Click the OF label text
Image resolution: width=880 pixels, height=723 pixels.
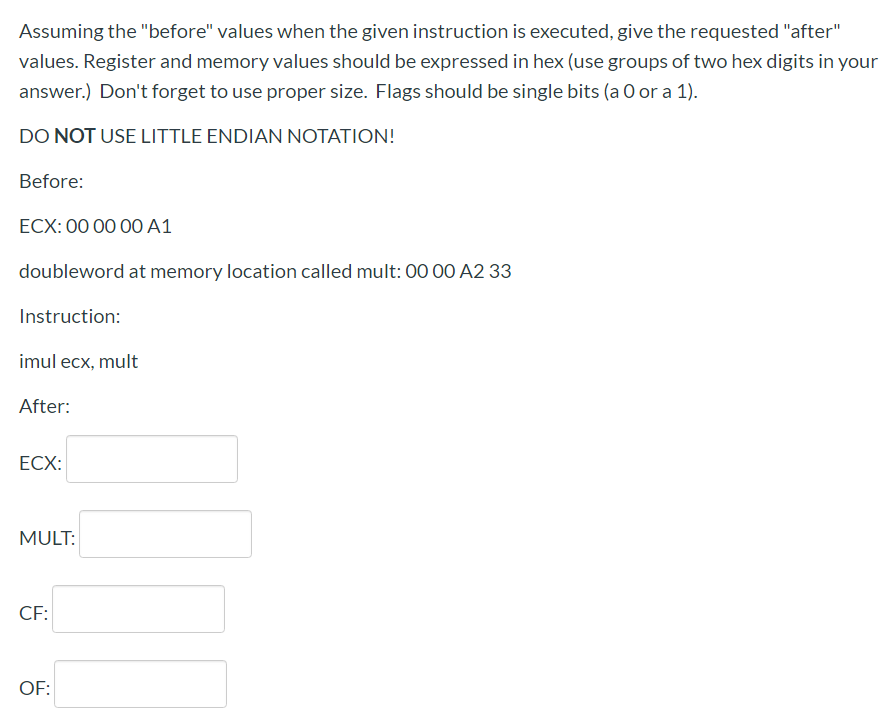click(33, 688)
